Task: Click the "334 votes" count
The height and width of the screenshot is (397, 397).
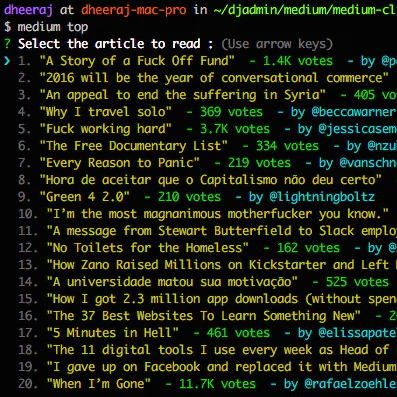Action: (287, 146)
